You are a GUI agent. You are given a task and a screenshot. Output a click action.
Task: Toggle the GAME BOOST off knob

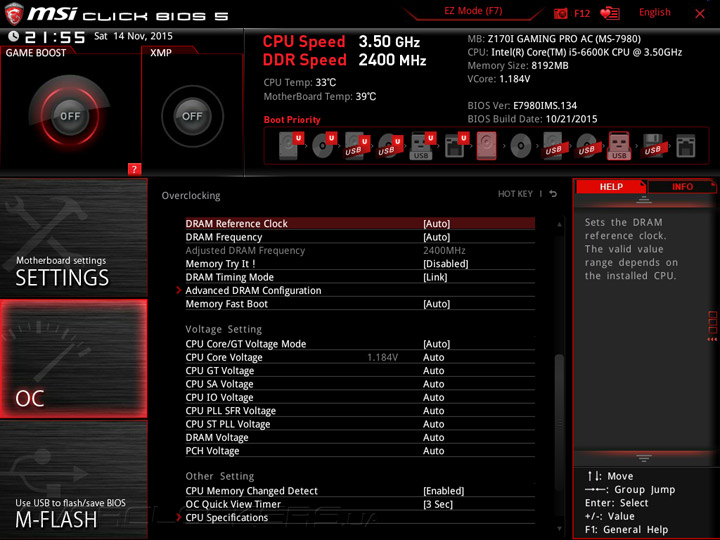pyautogui.click(x=70, y=116)
